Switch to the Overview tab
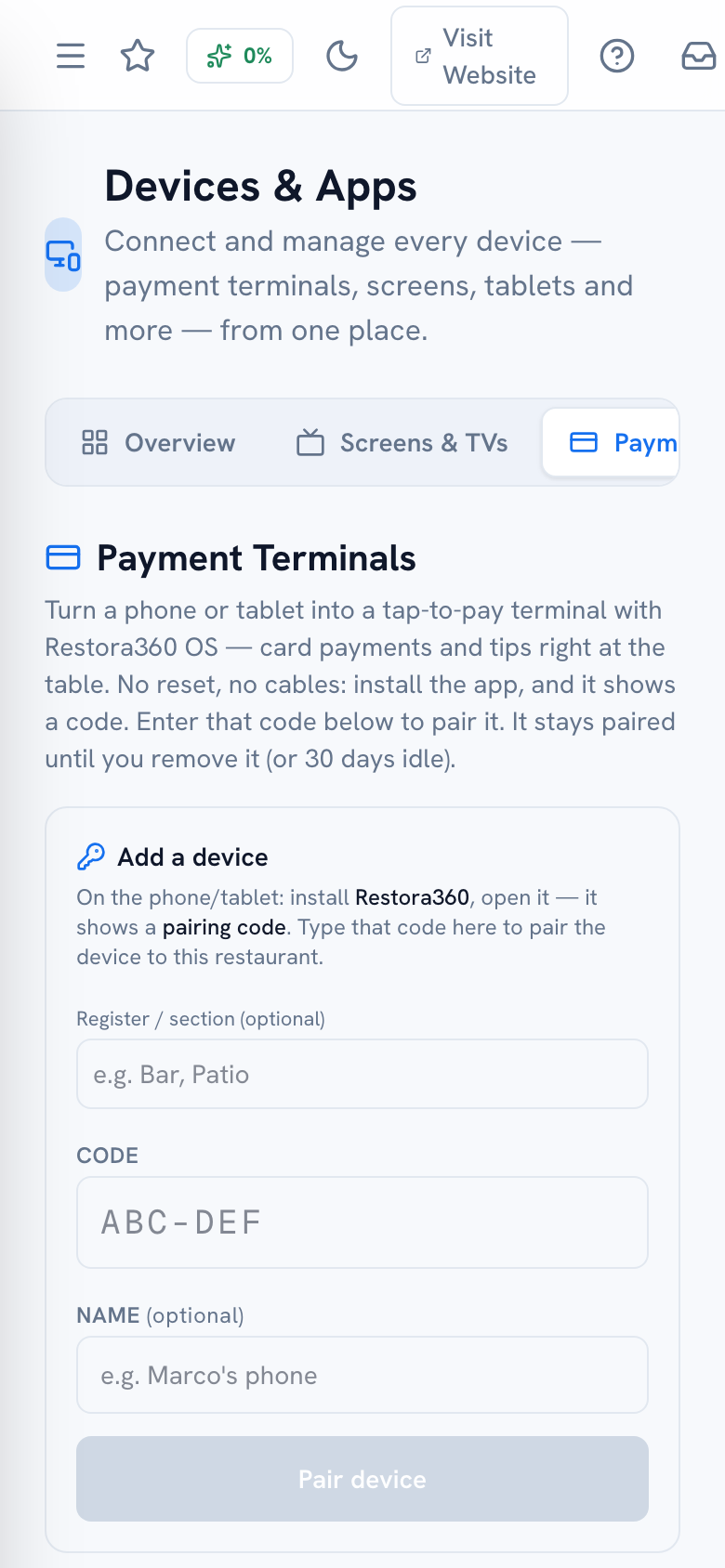 159,442
